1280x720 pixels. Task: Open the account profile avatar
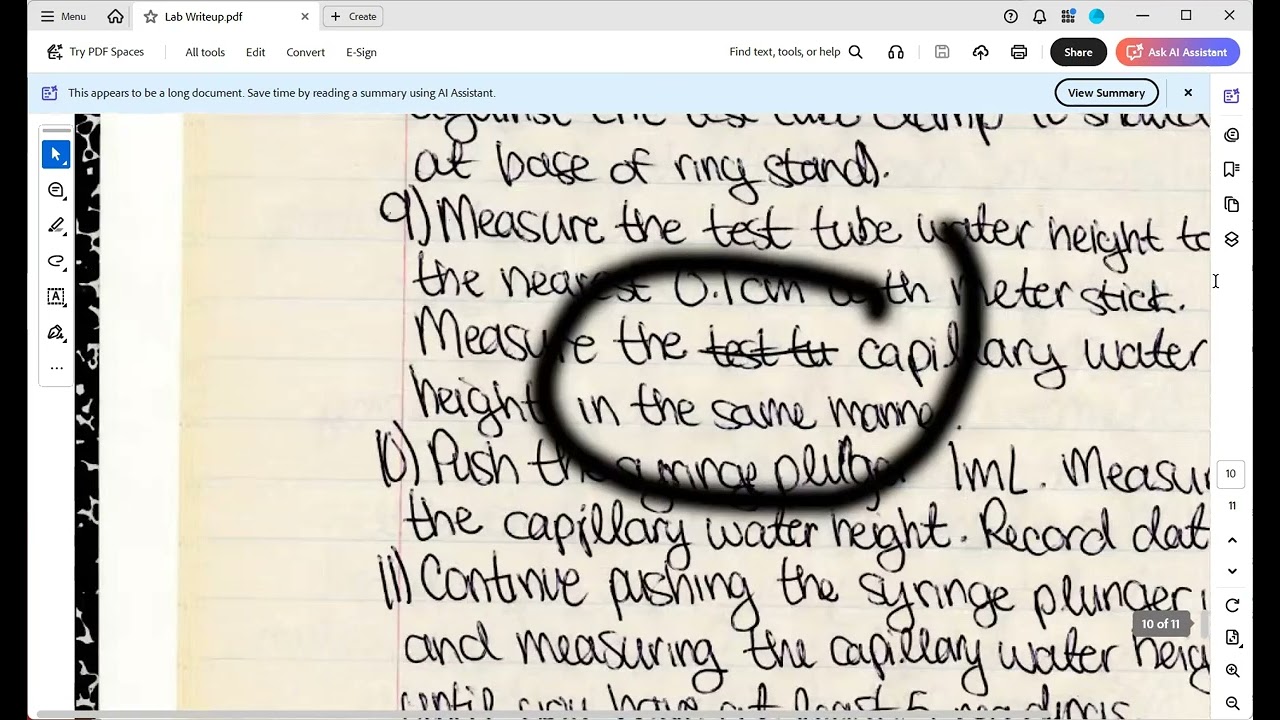pyautogui.click(x=1097, y=16)
